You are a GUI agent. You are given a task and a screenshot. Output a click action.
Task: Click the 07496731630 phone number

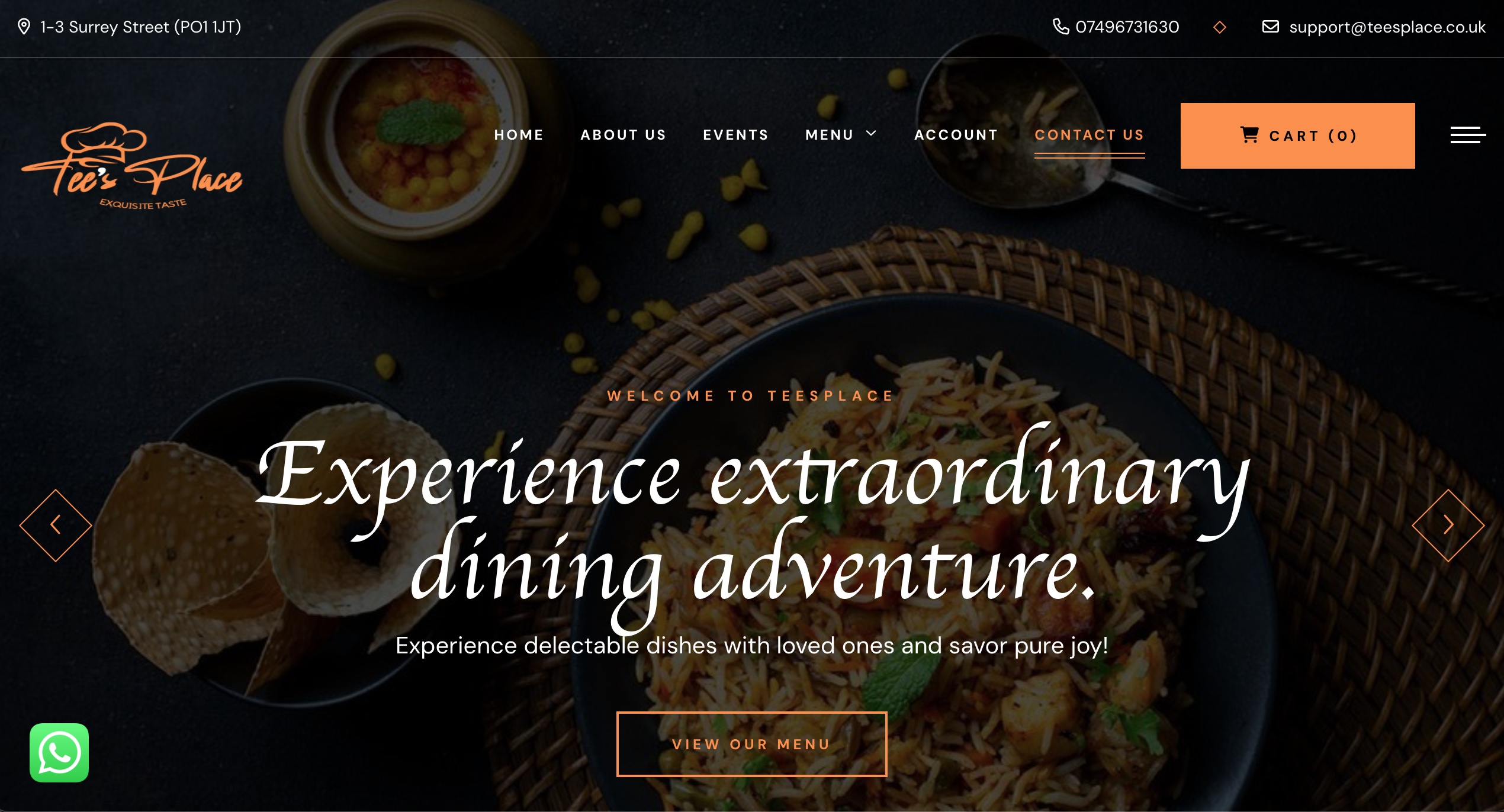coord(1127,27)
